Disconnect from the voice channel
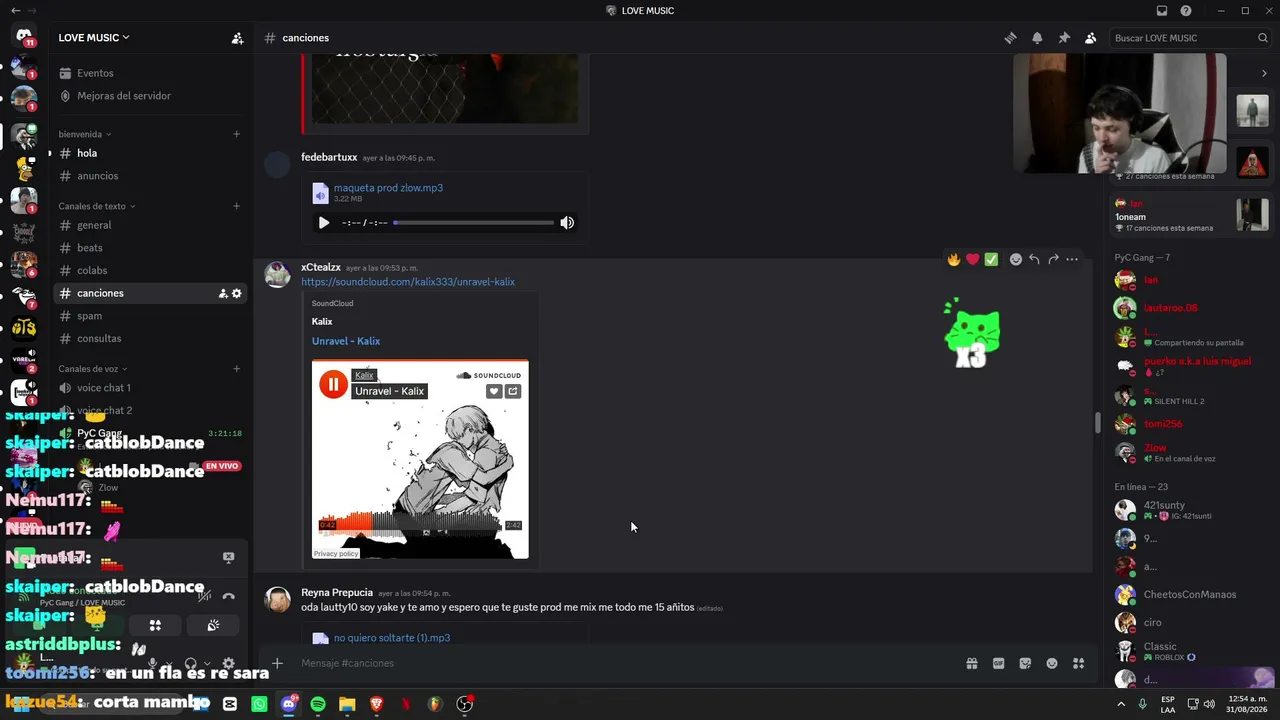Image resolution: width=1280 pixels, height=720 pixels. (228, 596)
